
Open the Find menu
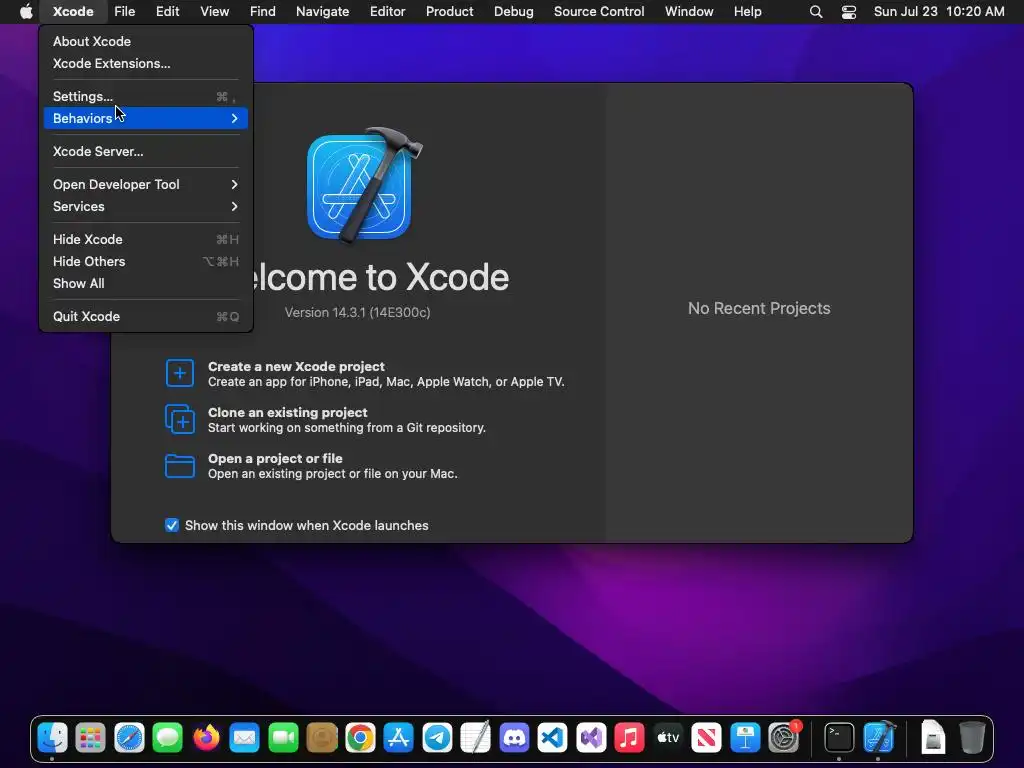pos(263,12)
